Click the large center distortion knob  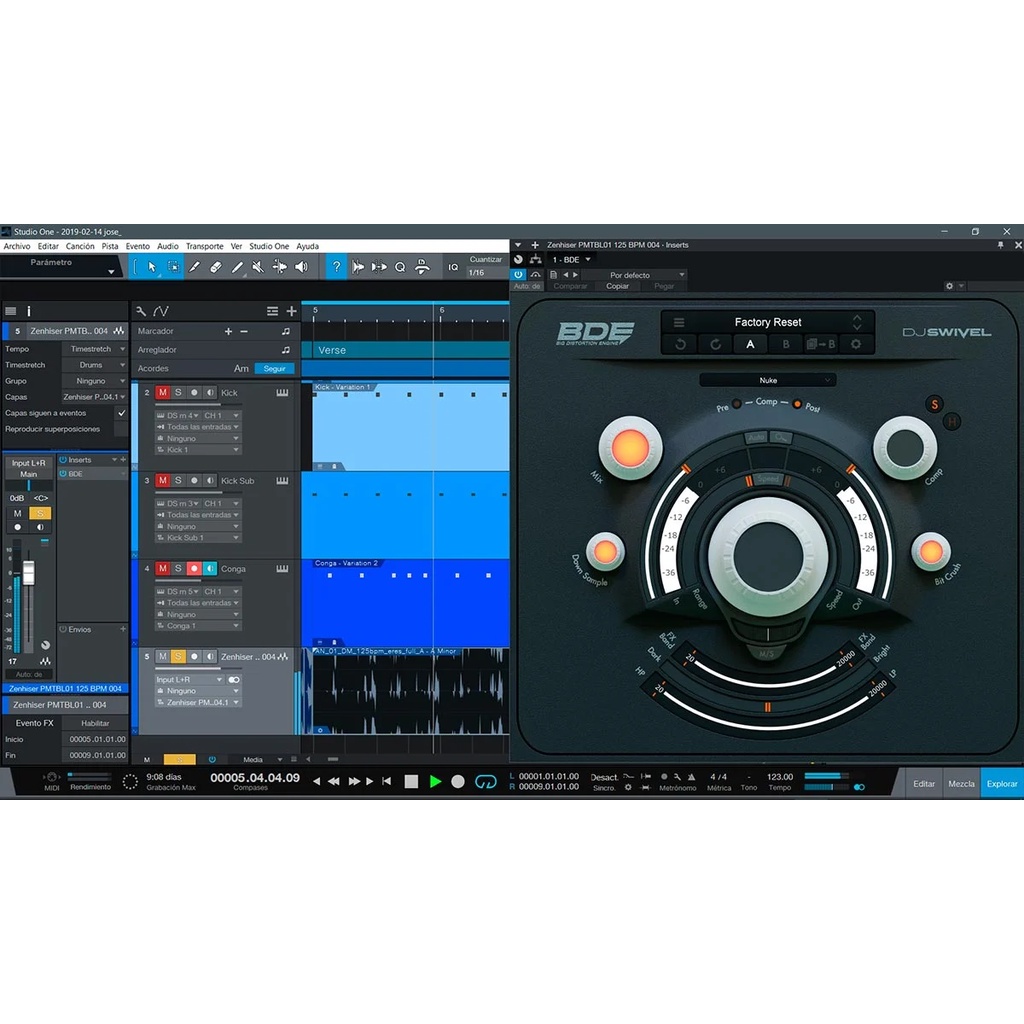[768, 557]
